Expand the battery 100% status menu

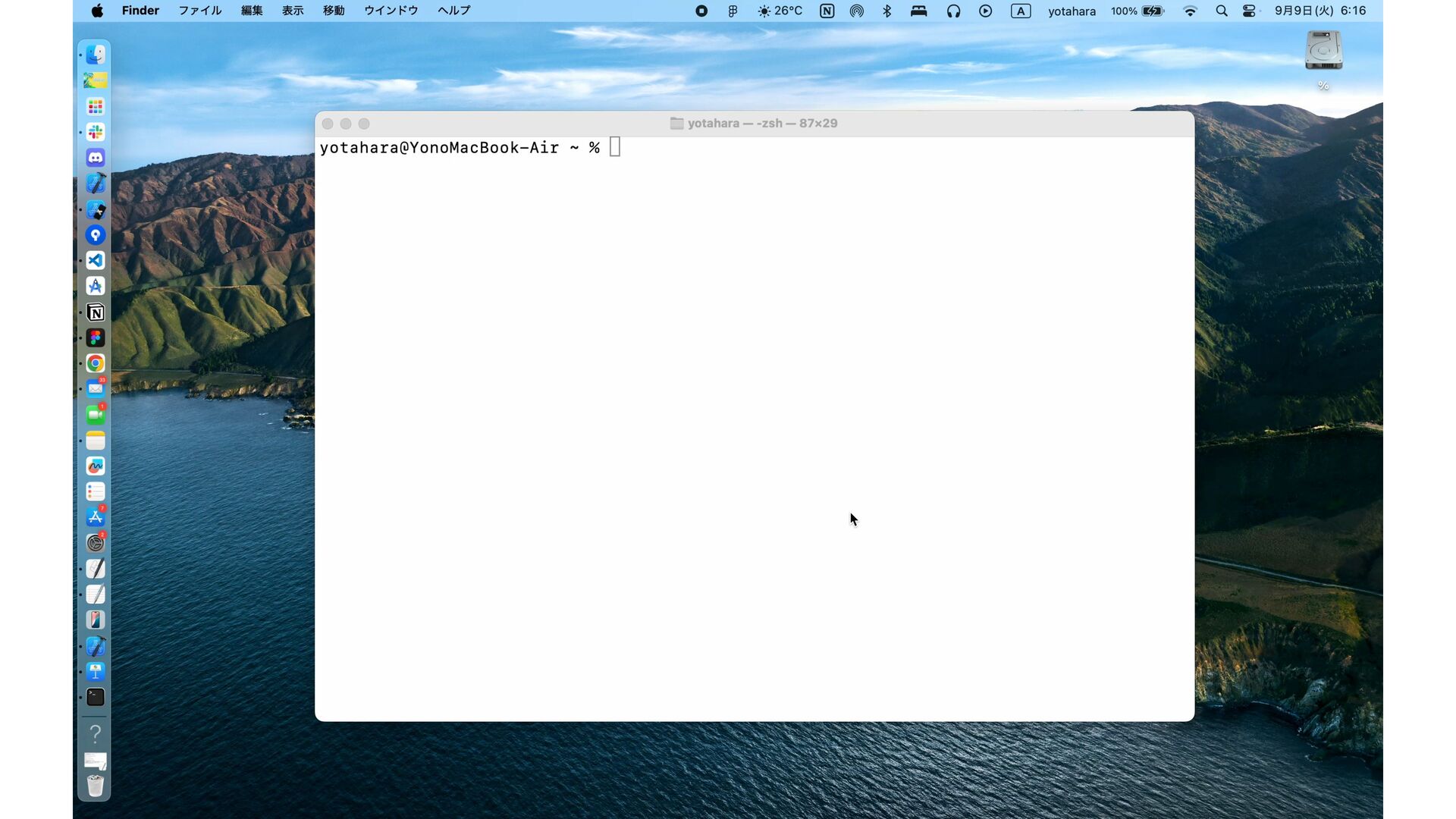coord(1137,11)
